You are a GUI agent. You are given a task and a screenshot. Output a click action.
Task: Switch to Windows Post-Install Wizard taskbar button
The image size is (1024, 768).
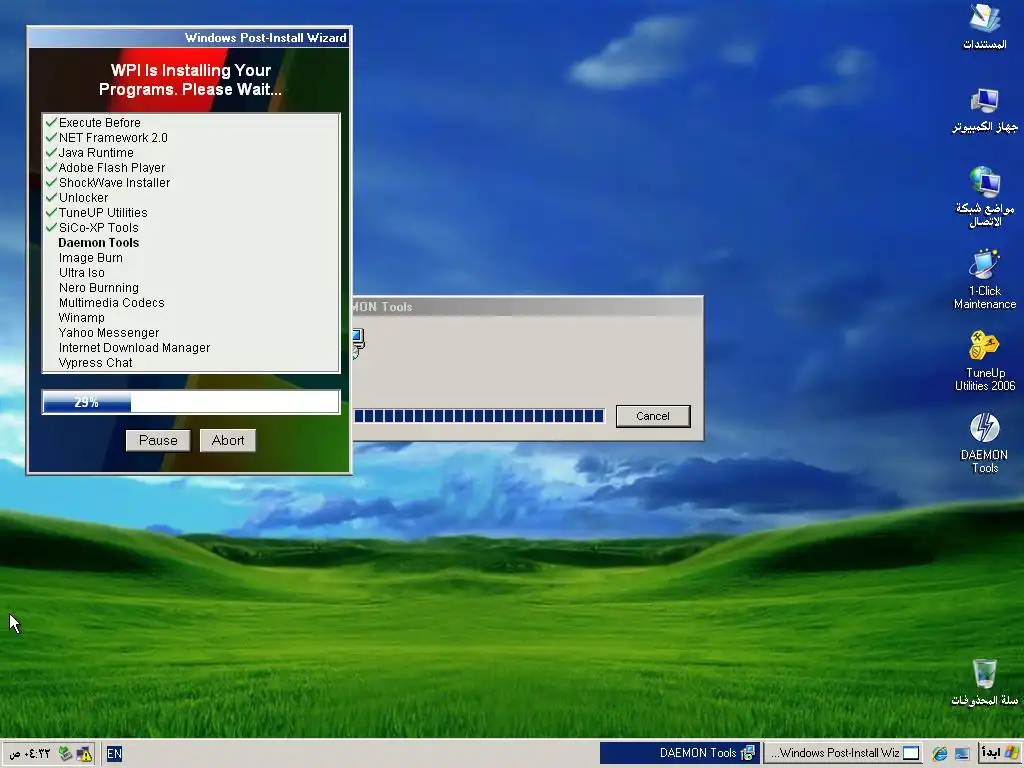click(844, 753)
